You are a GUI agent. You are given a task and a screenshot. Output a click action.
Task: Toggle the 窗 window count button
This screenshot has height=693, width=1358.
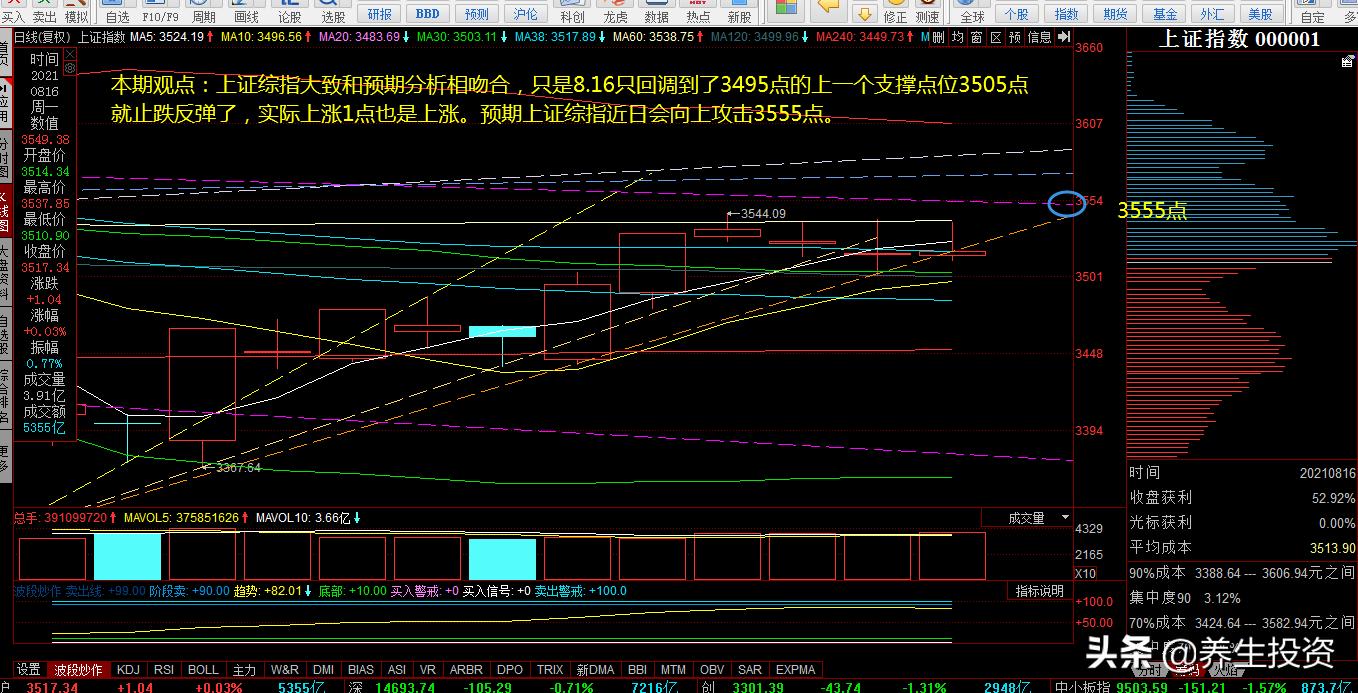976,37
